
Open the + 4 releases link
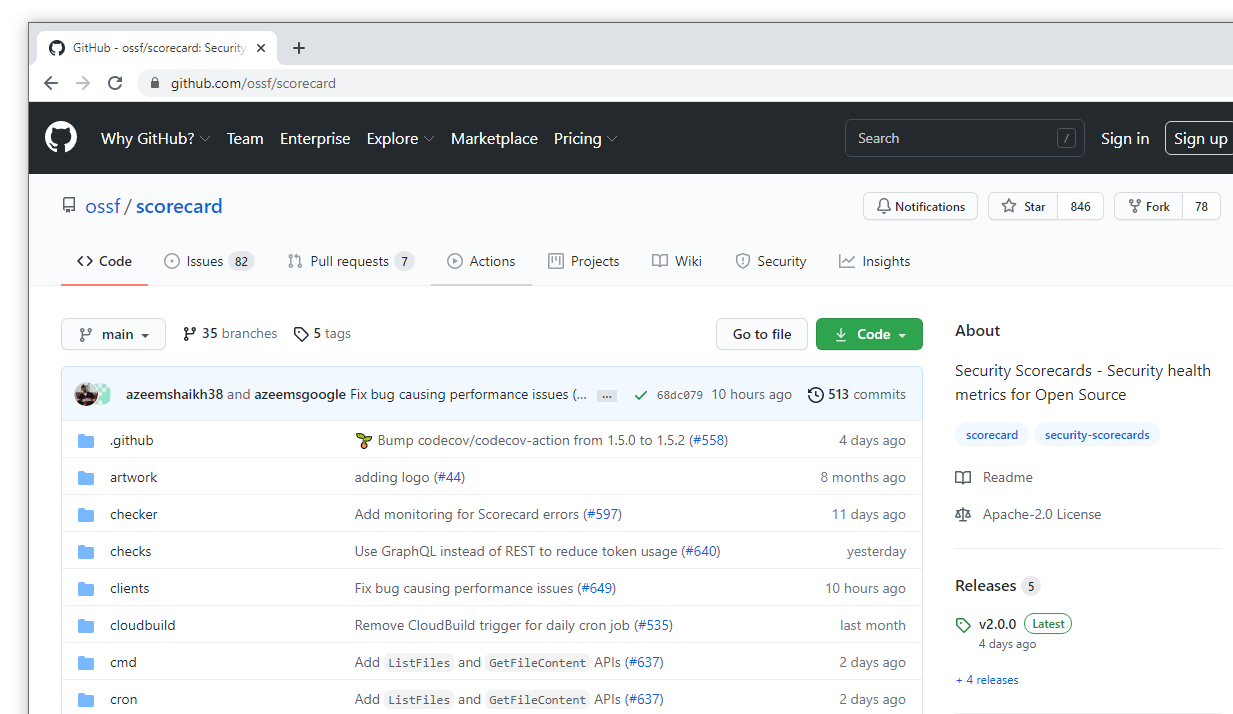[x=986, y=679]
